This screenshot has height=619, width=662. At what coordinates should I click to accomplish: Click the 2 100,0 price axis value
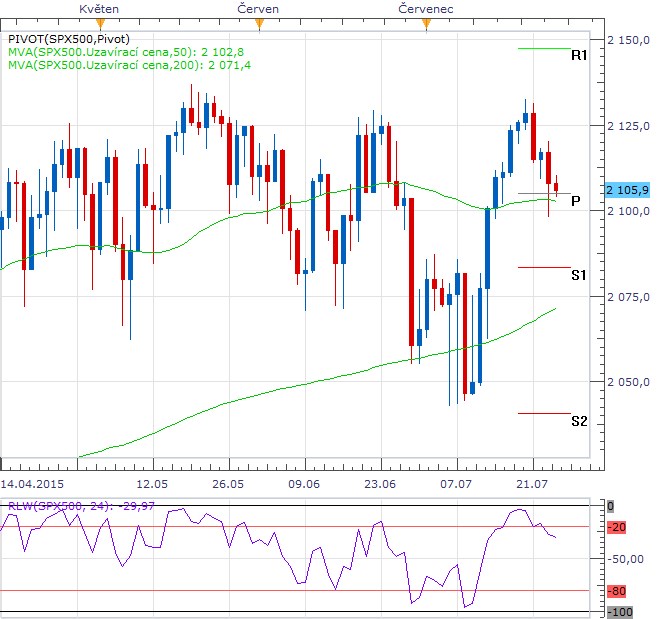point(628,211)
